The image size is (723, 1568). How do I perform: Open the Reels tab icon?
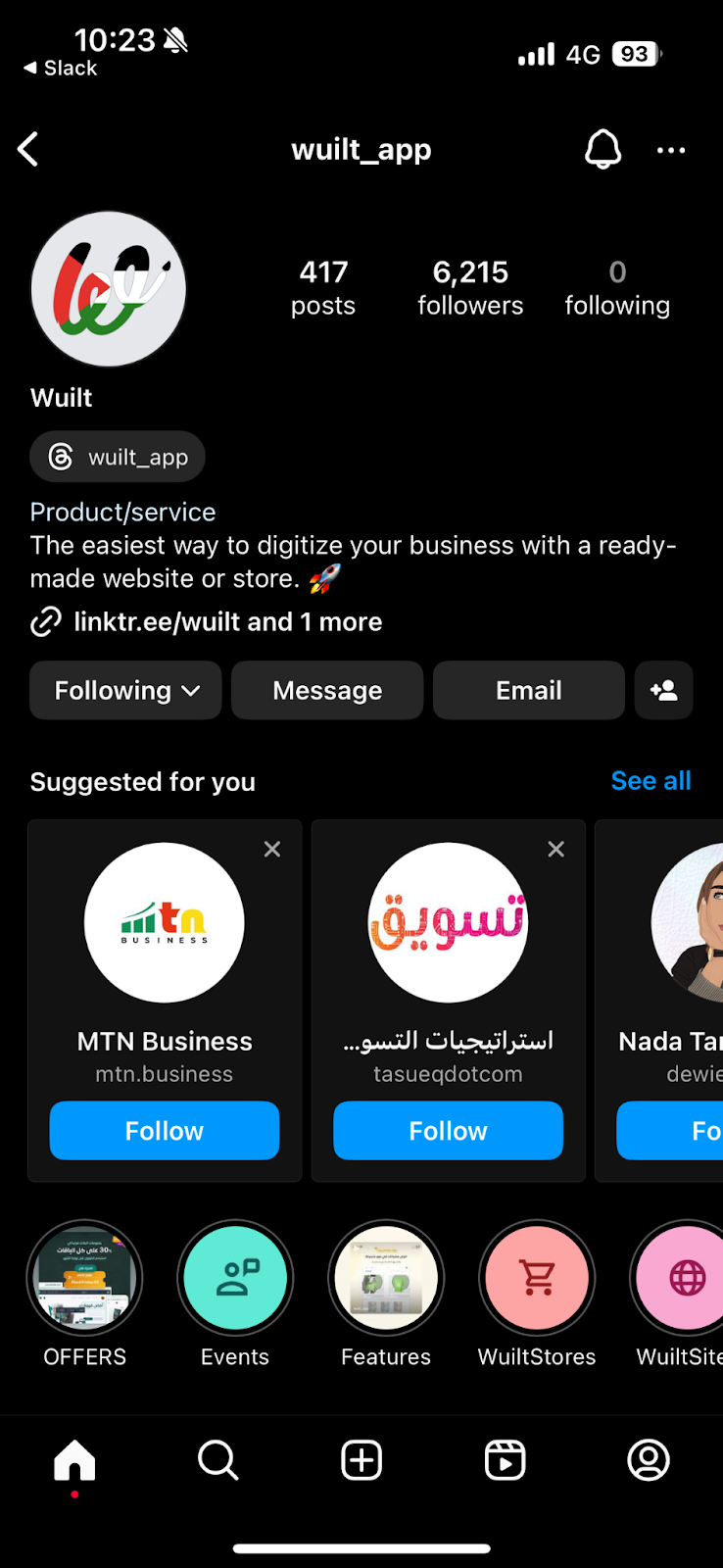click(x=505, y=1460)
